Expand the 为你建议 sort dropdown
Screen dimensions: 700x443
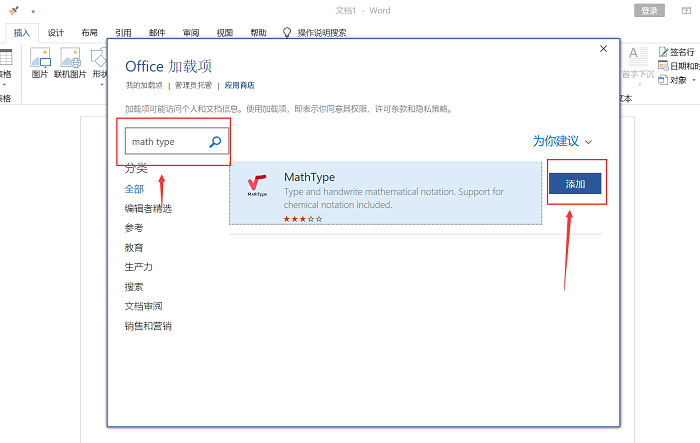point(588,142)
